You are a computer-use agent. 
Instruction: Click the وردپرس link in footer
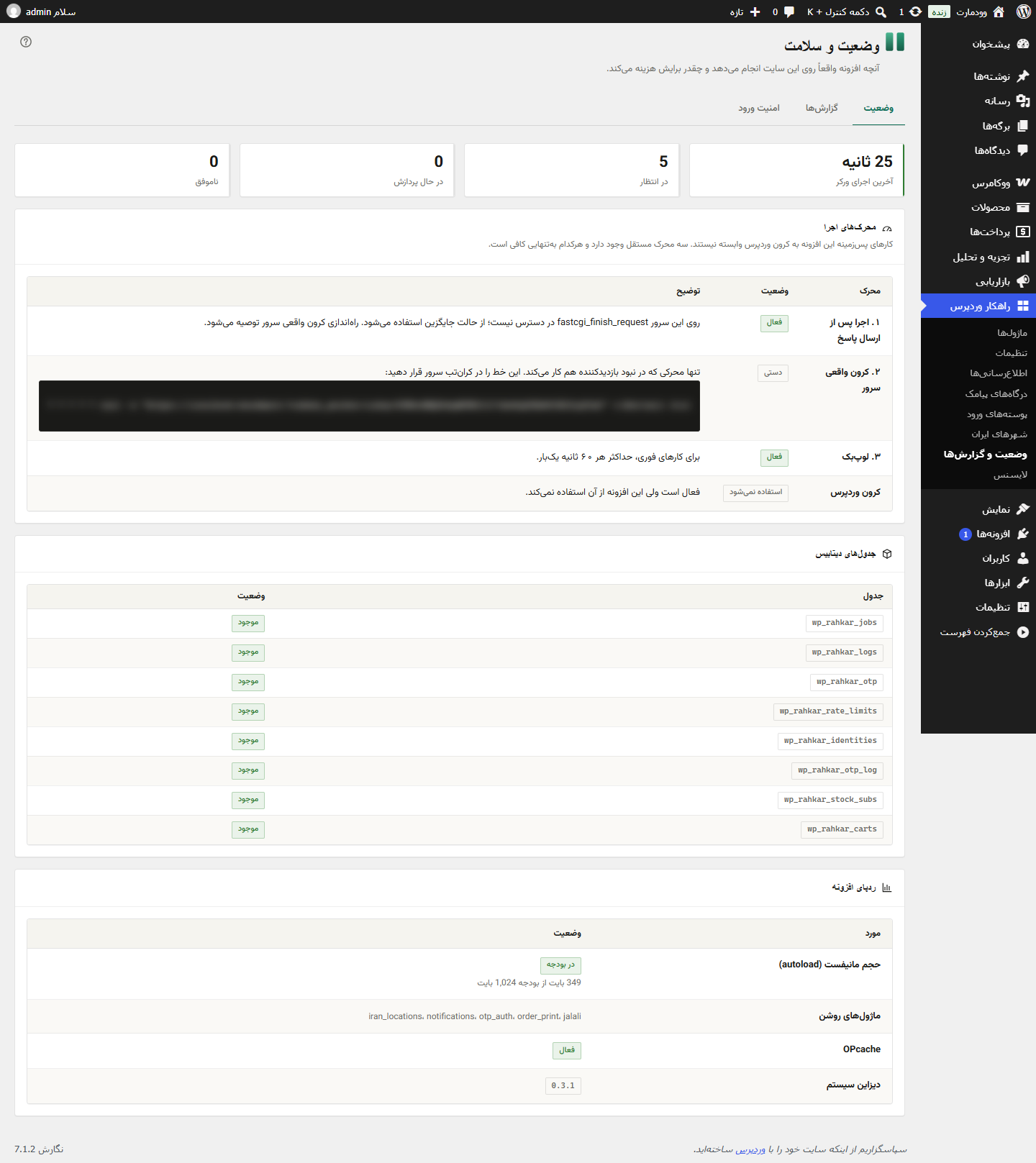pyautogui.click(x=750, y=1149)
